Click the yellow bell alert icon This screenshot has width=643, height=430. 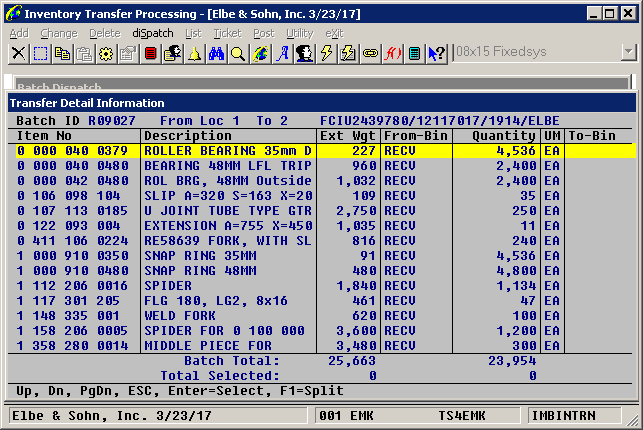pyautogui.click(x=194, y=54)
